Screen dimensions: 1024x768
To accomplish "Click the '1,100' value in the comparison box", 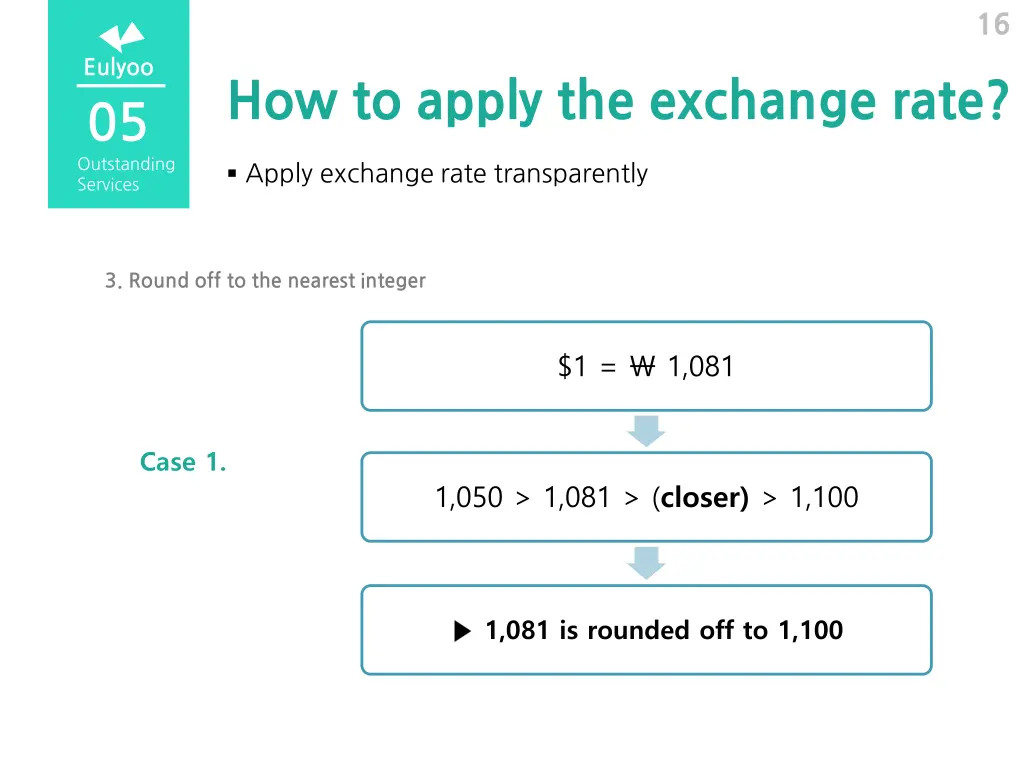I will pos(824,498).
